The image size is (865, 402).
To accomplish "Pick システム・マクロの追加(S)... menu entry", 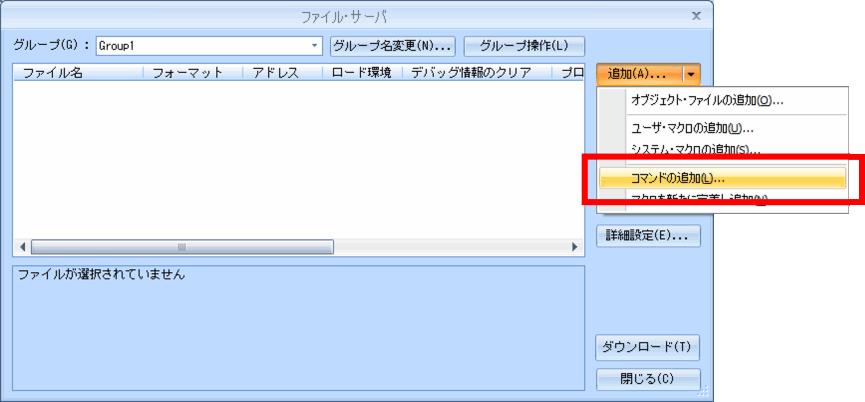I will (695, 150).
